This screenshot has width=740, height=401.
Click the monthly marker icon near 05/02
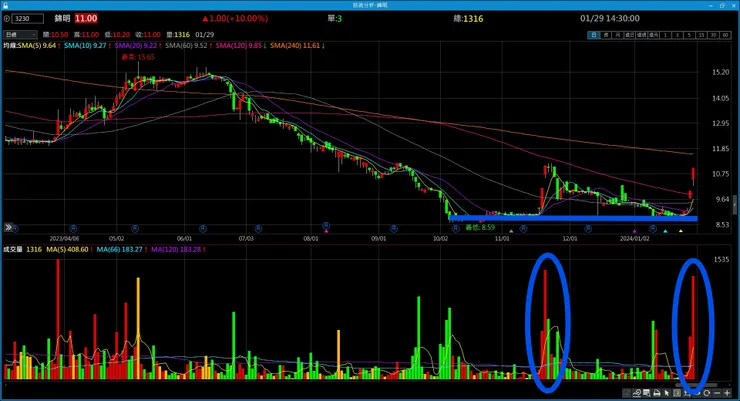click(x=135, y=228)
